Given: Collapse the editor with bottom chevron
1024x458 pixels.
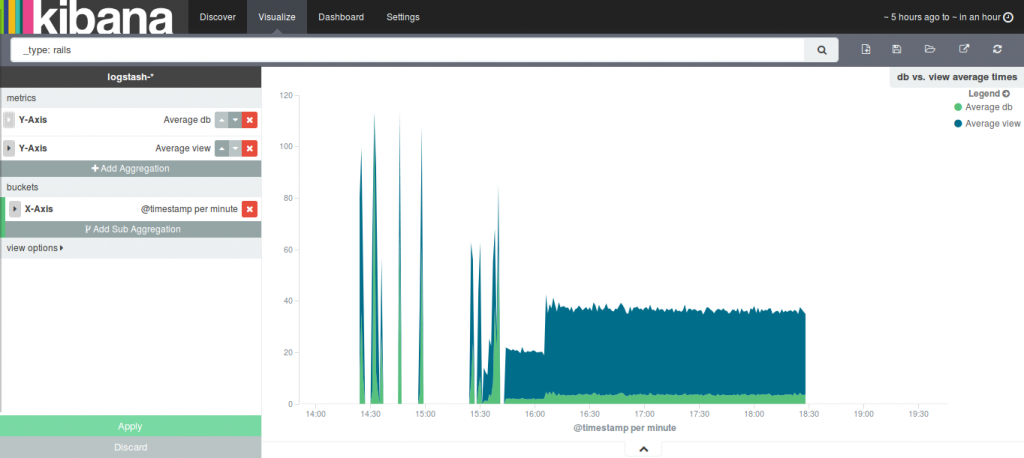Looking at the screenshot, I should pos(643,450).
